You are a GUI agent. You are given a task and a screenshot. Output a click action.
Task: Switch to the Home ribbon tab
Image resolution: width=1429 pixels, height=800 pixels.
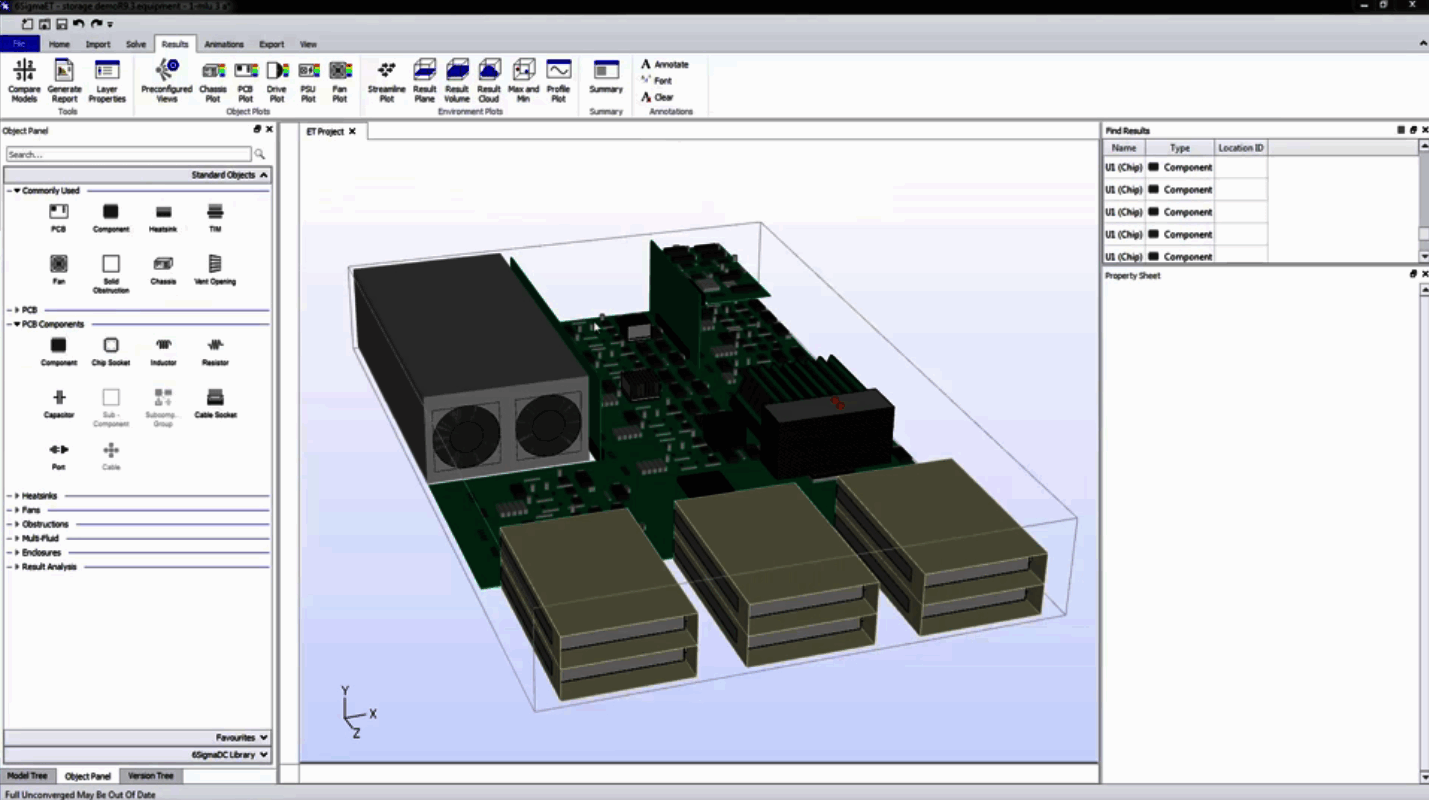click(x=59, y=44)
